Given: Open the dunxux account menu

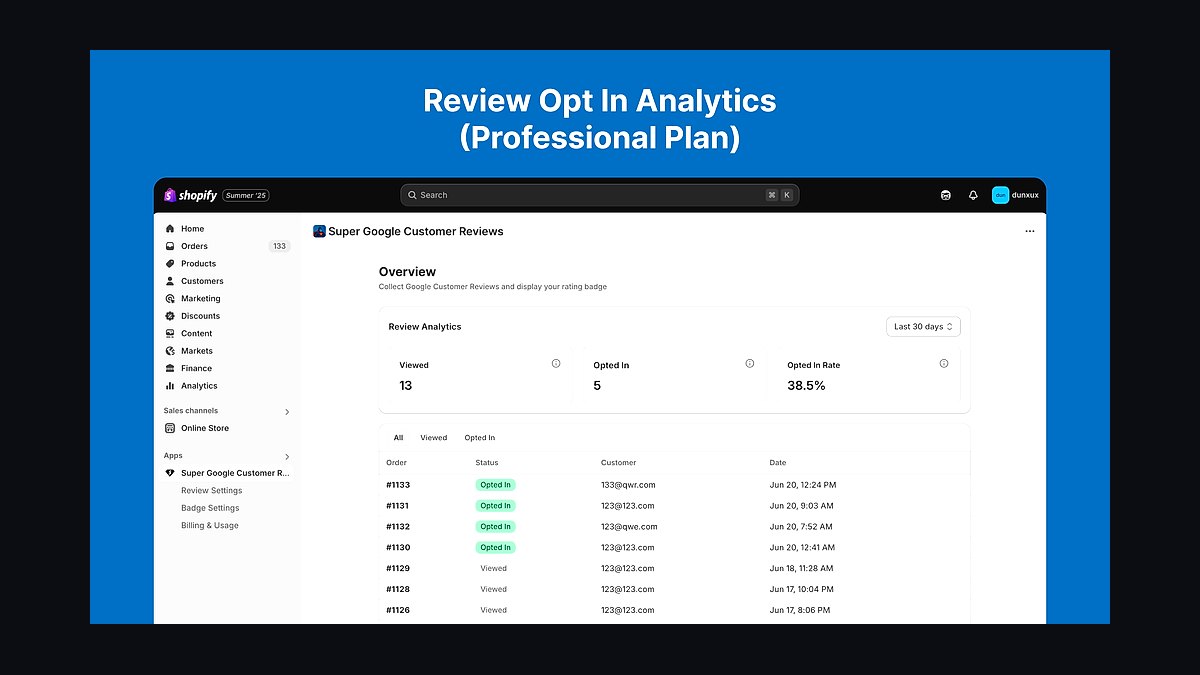Looking at the screenshot, I should (1015, 195).
